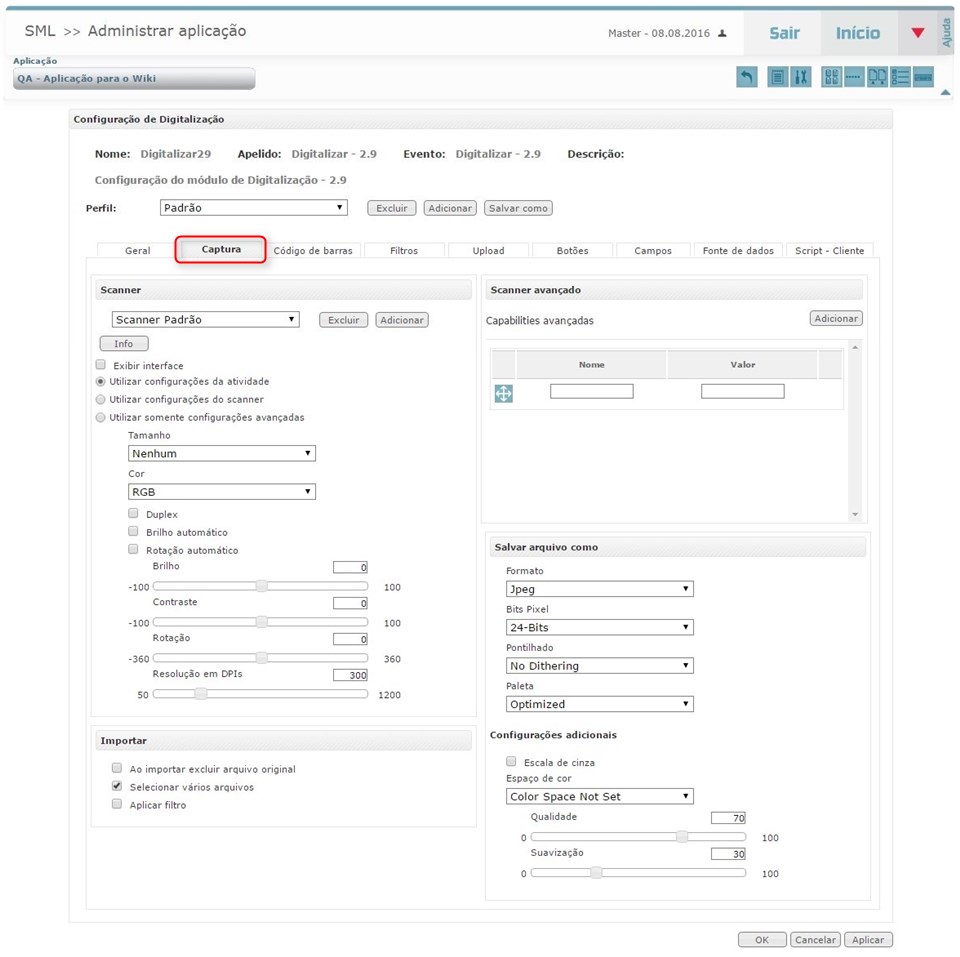Screen dimensions: 960x957
Task: Enable the Duplex checkbox
Action: [134, 514]
